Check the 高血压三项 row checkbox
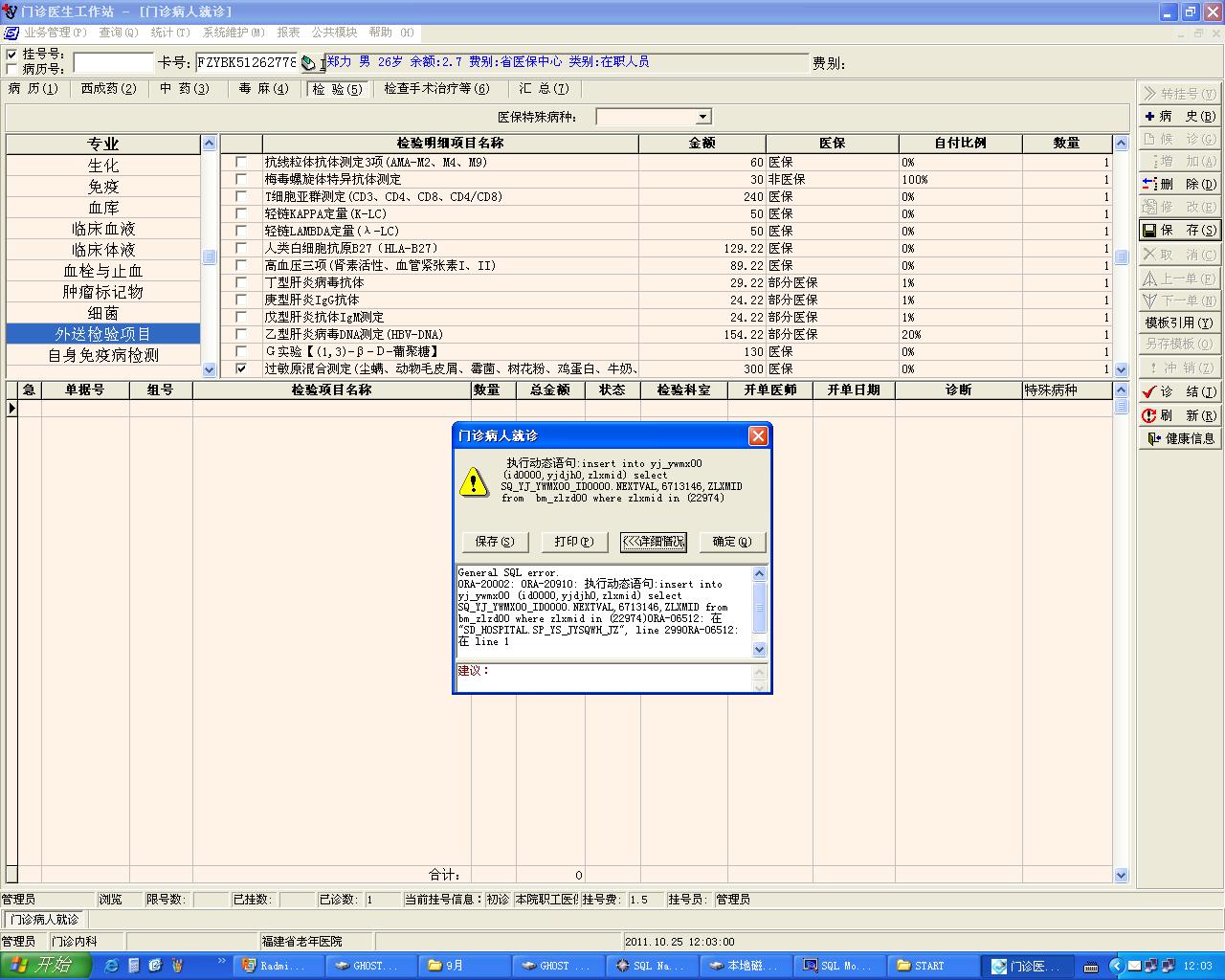 pyautogui.click(x=241, y=266)
